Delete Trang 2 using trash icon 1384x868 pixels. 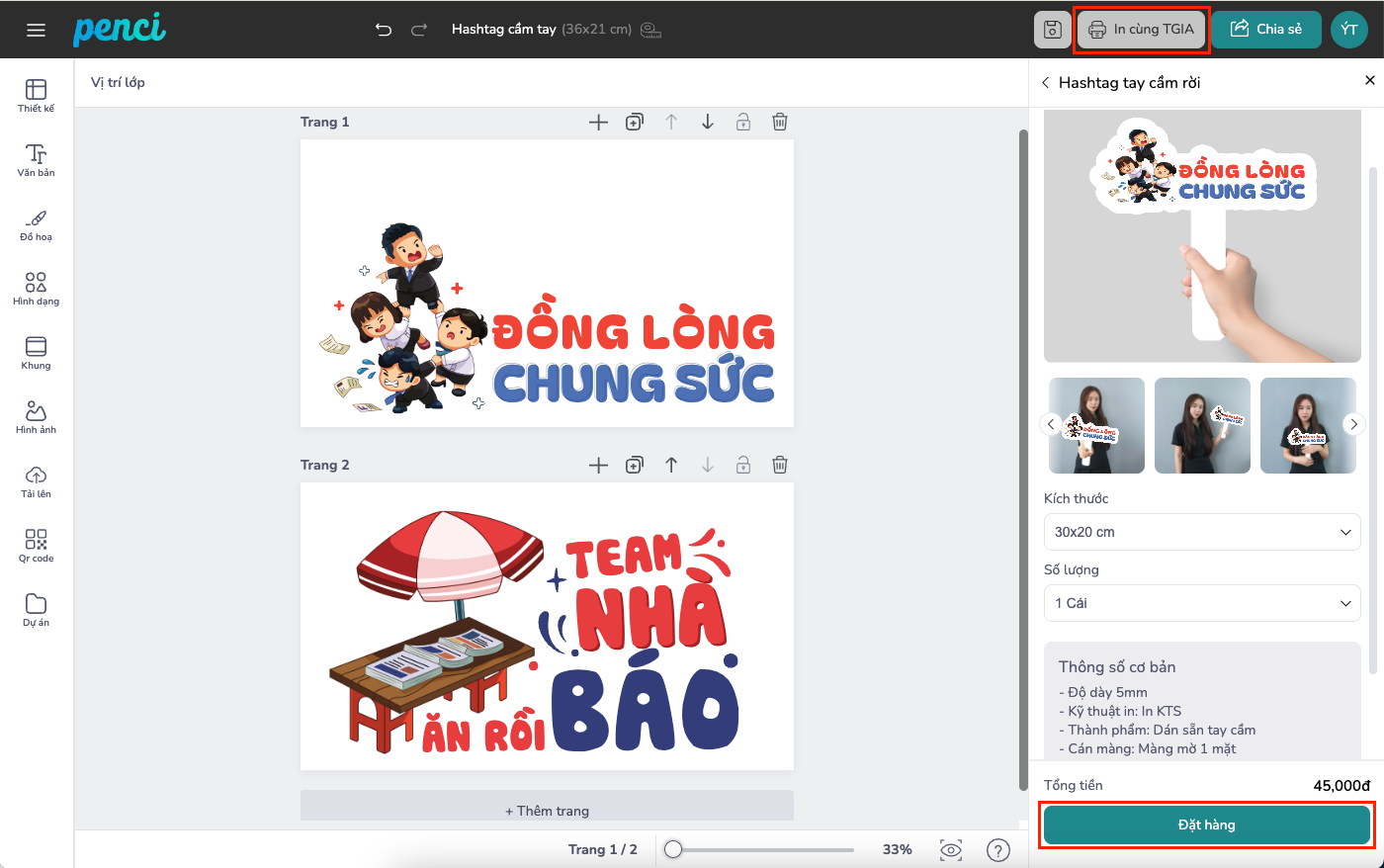pyautogui.click(x=780, y=465)
